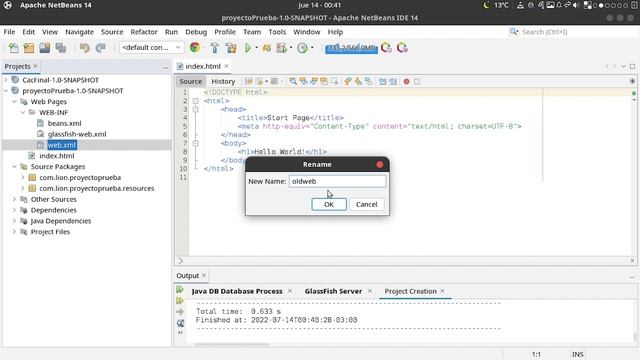The height and width of the screenshot is (360, 640).
Task: Collapse the head tag fold marker
Action: click(x=196, y=109)
